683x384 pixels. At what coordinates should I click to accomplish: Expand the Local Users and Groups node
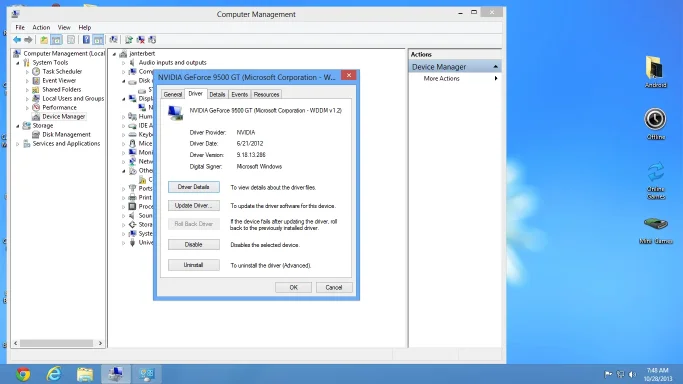click(27, 99)
